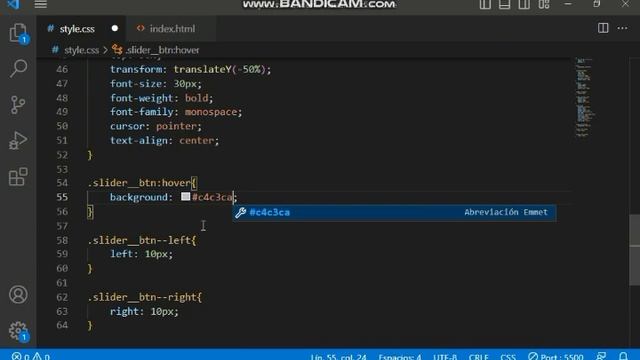This screenshot has width=640, height=360.
Task: Close the unsaved style.css tab dot
Action: 115,28
